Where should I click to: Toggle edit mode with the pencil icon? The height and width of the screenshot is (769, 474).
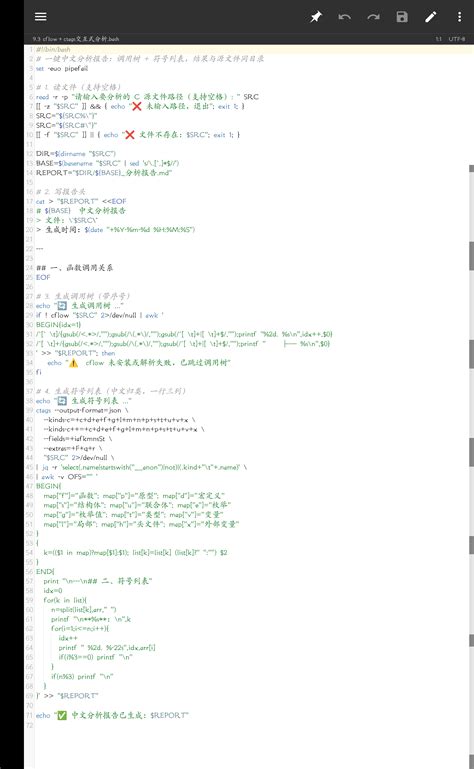431,17
